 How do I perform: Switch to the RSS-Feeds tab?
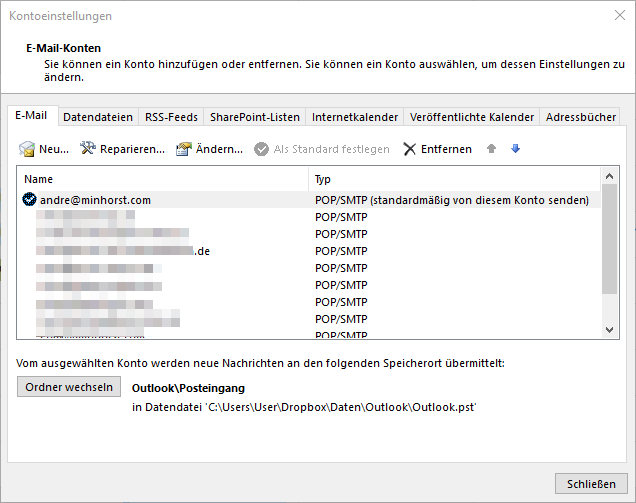[x=171, y=117]
